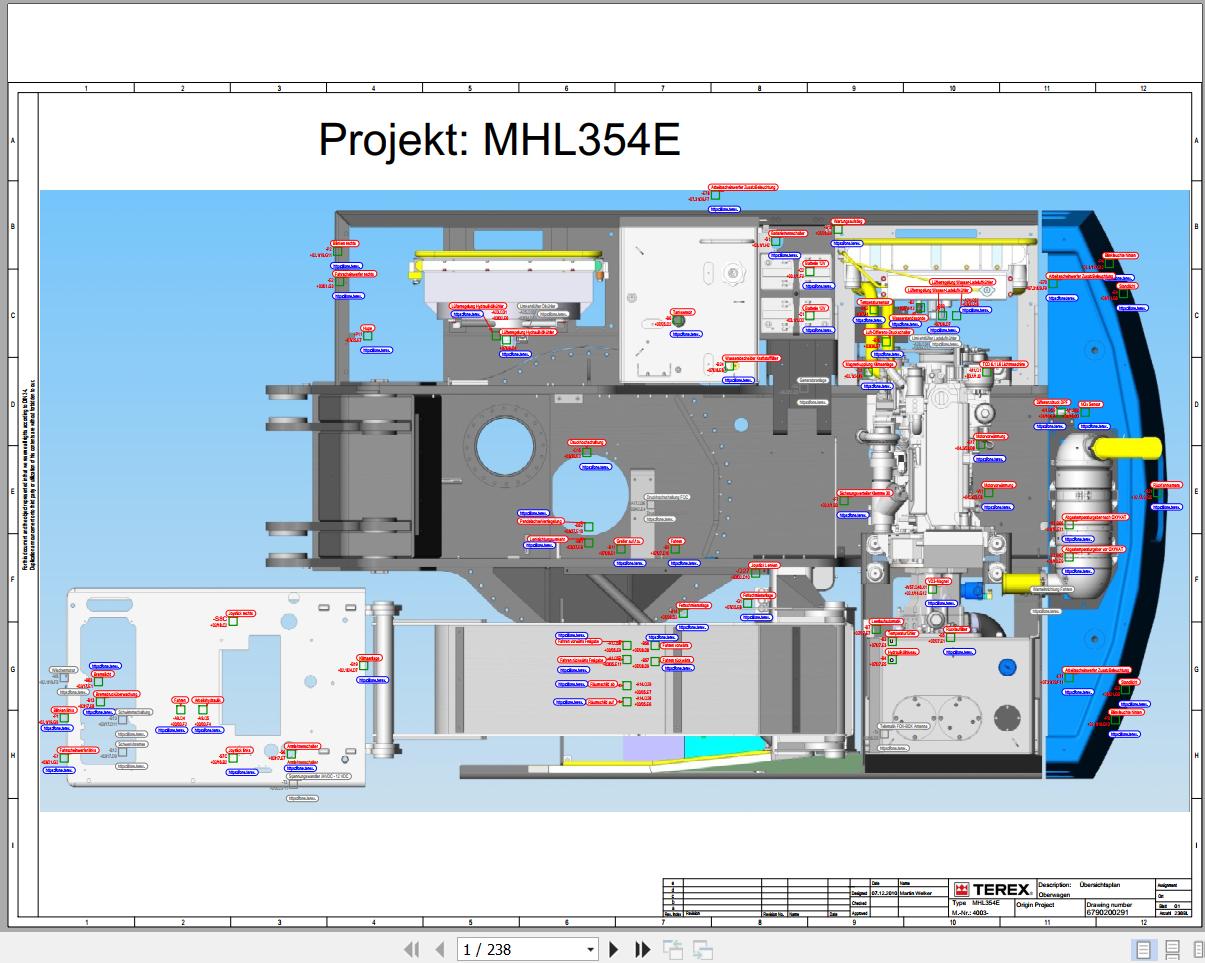1205x963 pixels.
Task: Open the blue link below Arbeitshydraulik
Action: tap(208, 730)
